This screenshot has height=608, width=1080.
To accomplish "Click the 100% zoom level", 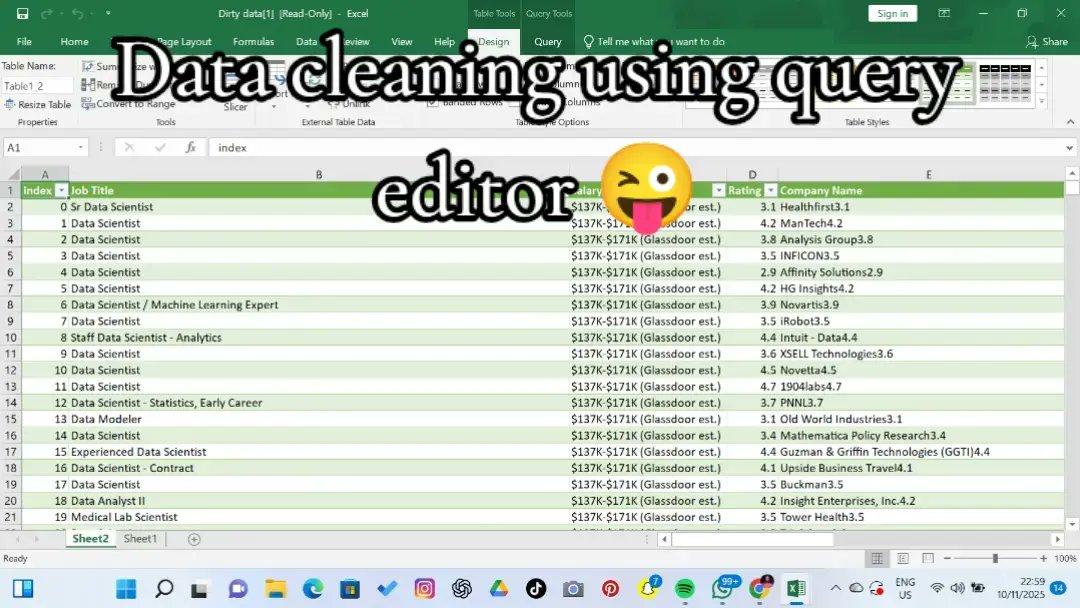I will tap(1066, 558).
